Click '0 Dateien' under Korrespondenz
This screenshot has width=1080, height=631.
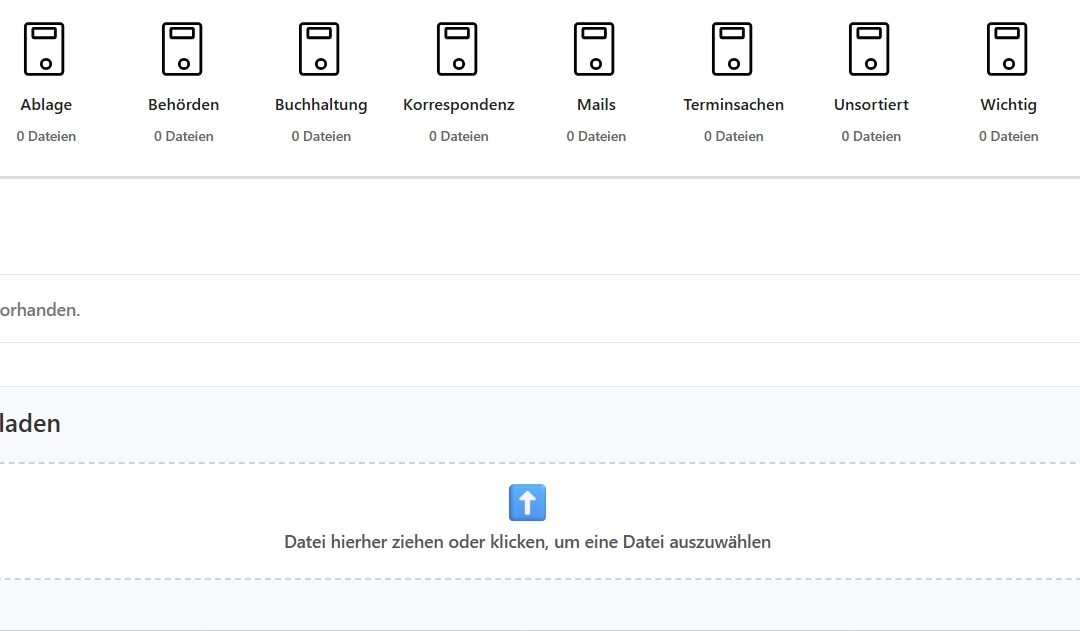tap(459, 136)
